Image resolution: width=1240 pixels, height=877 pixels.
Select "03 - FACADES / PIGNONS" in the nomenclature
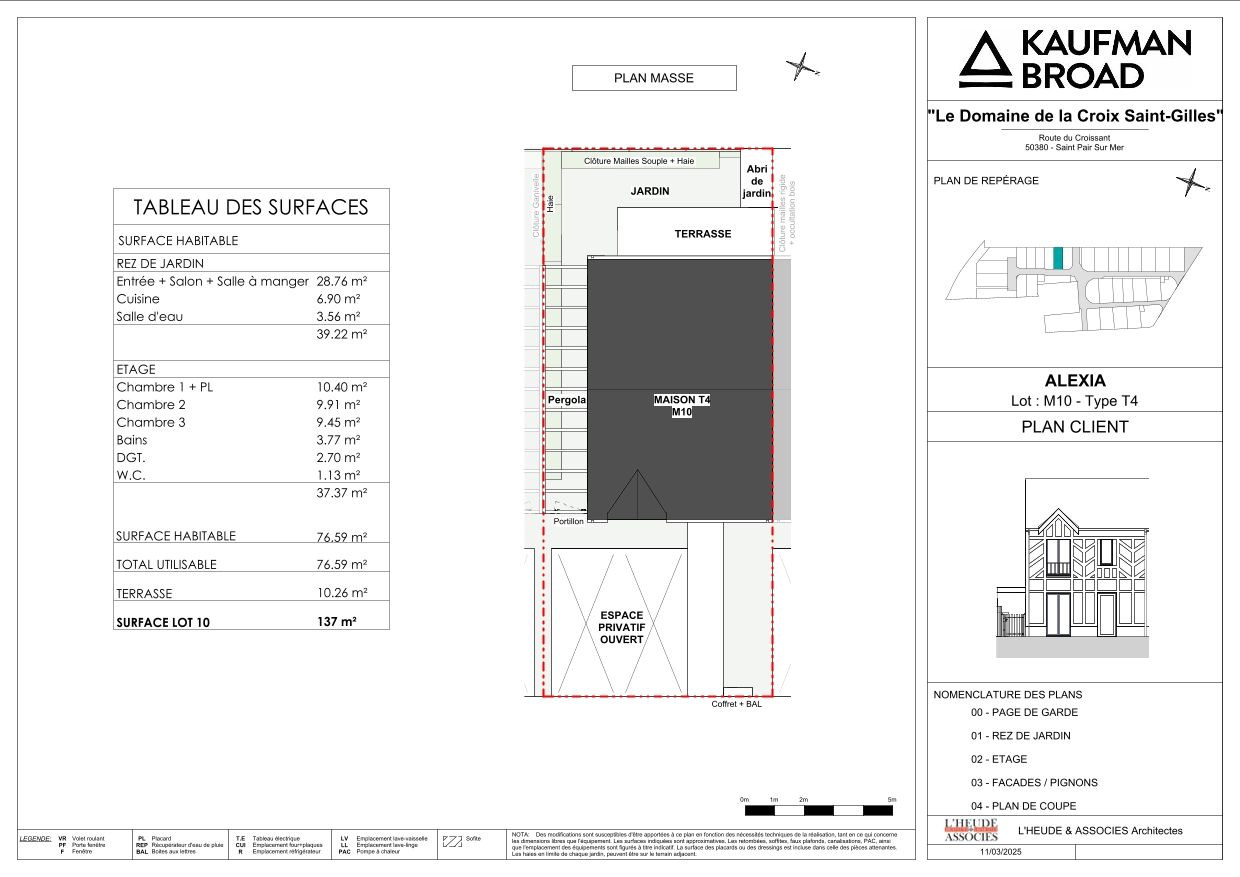1034,782
